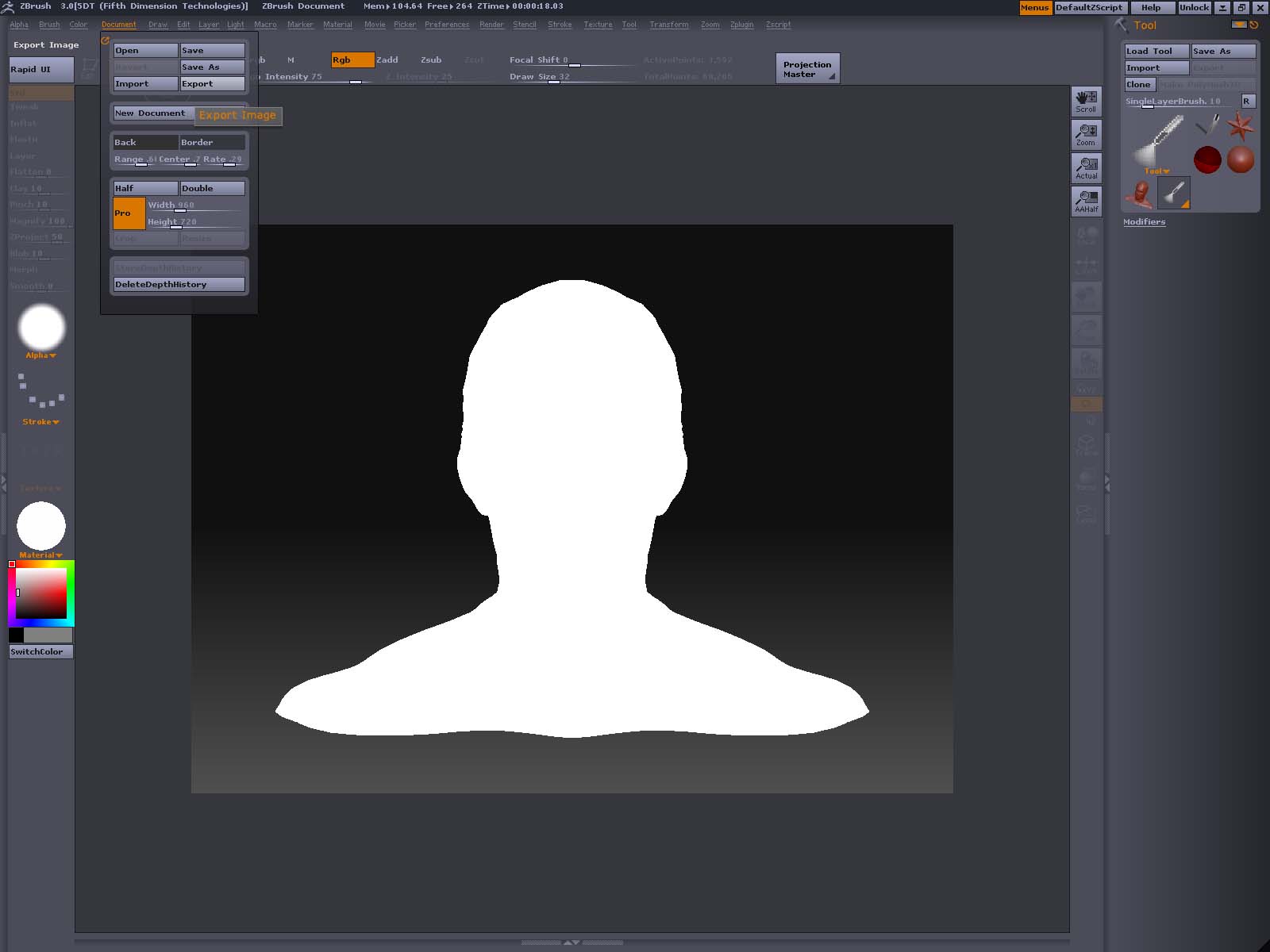Click the Scroll canvas icon

[1086, 101]
